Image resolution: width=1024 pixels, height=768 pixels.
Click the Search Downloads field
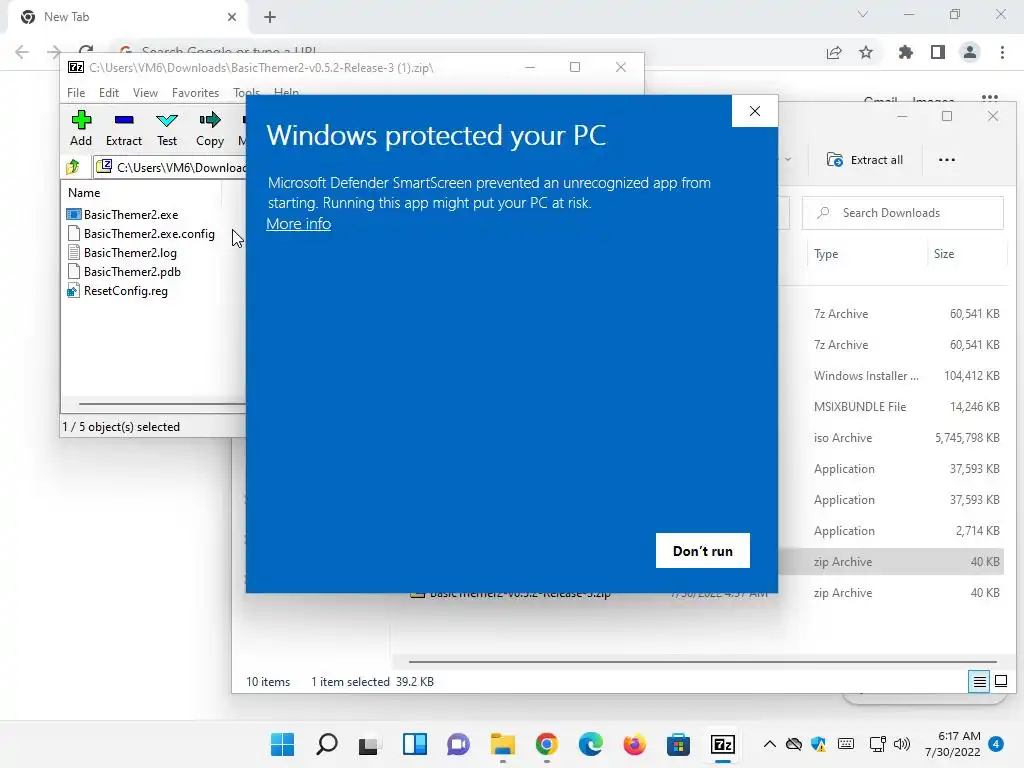[903, 213]
